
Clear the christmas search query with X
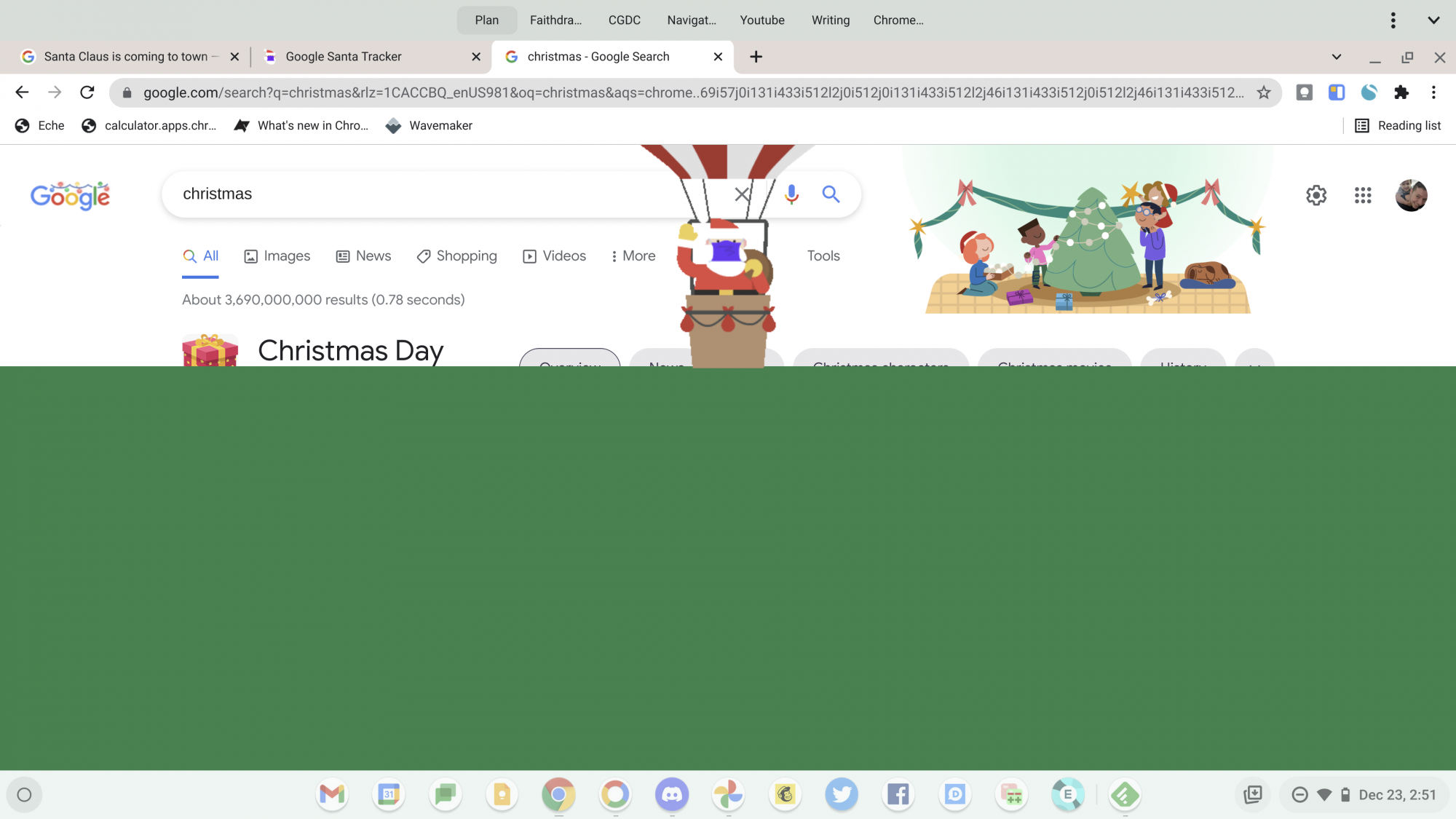(x=741, y=194)
